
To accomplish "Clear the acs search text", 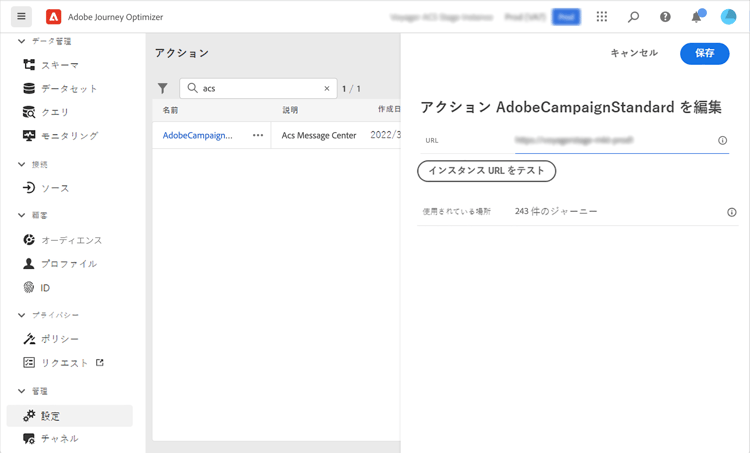I will click(327, 88).
